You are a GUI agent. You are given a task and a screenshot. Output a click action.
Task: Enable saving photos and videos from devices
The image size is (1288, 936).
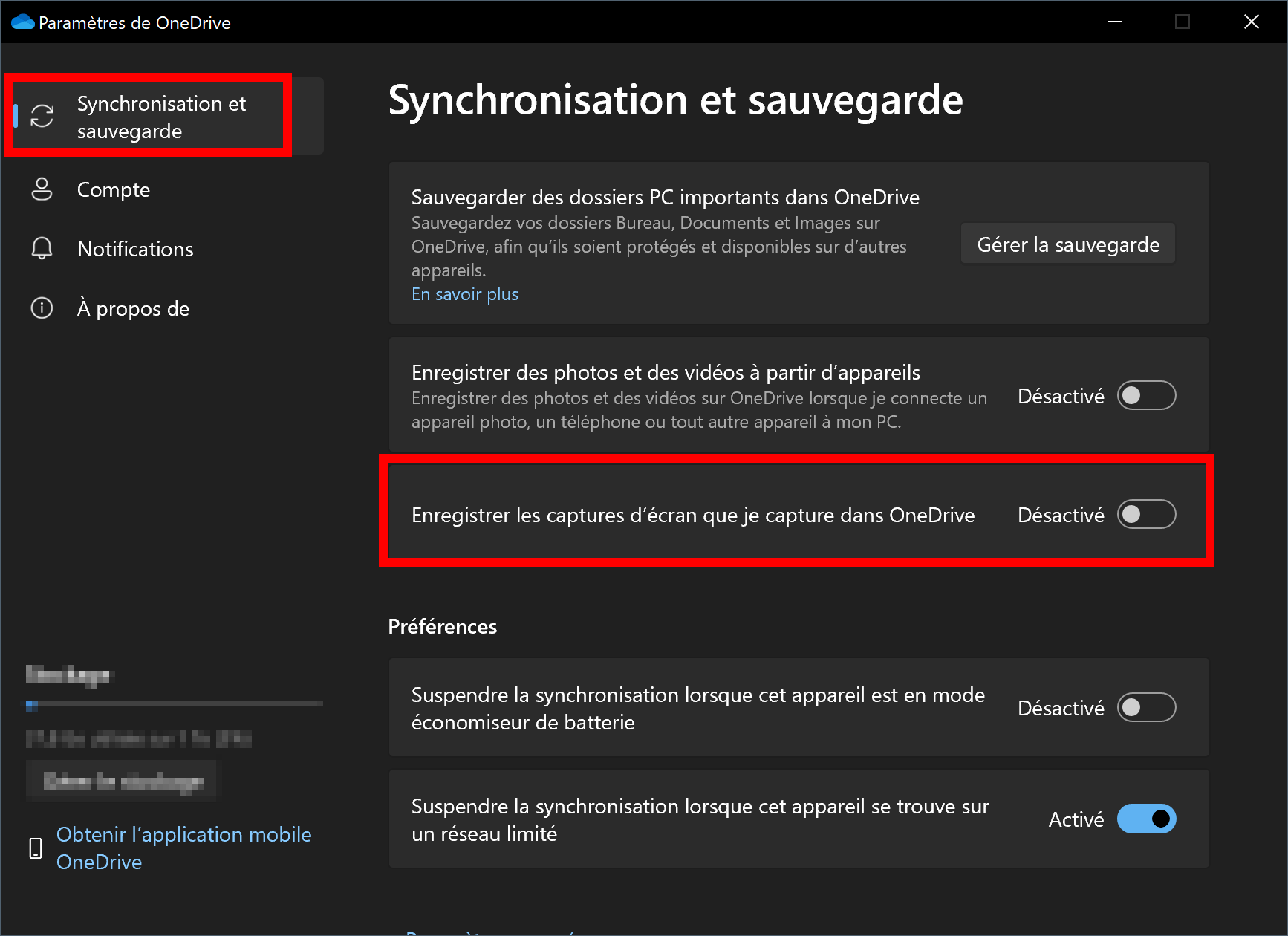[1146, 395]
